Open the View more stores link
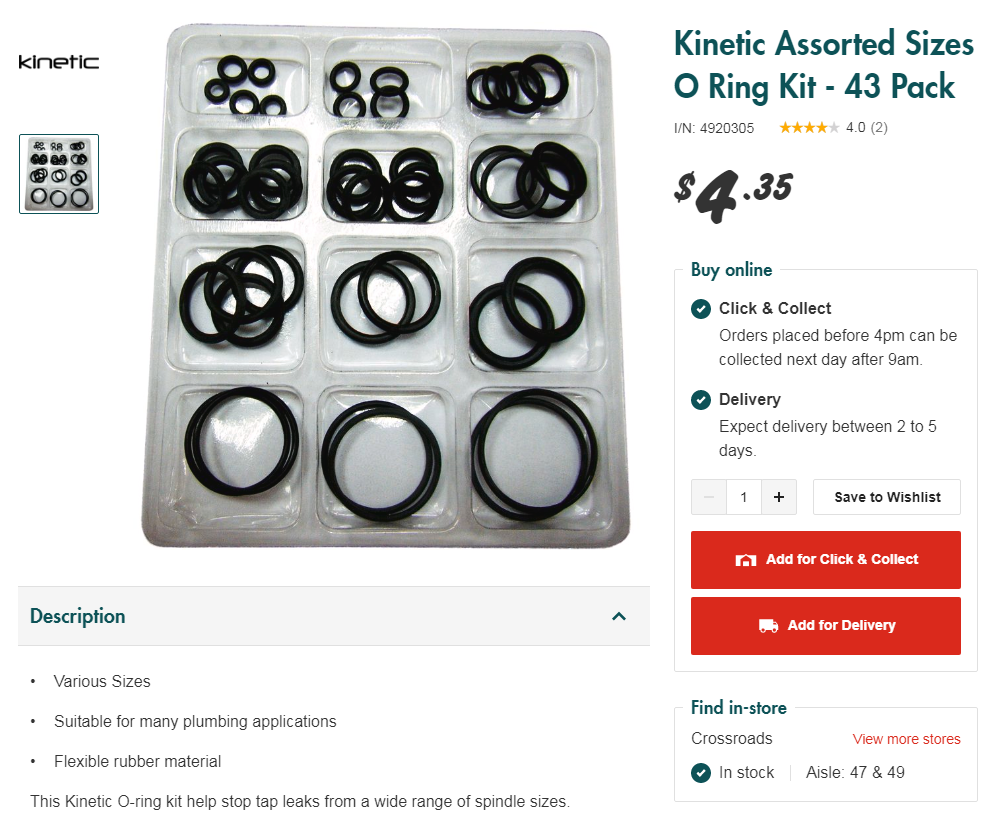 pyautogui.click(x=906, y=739)
